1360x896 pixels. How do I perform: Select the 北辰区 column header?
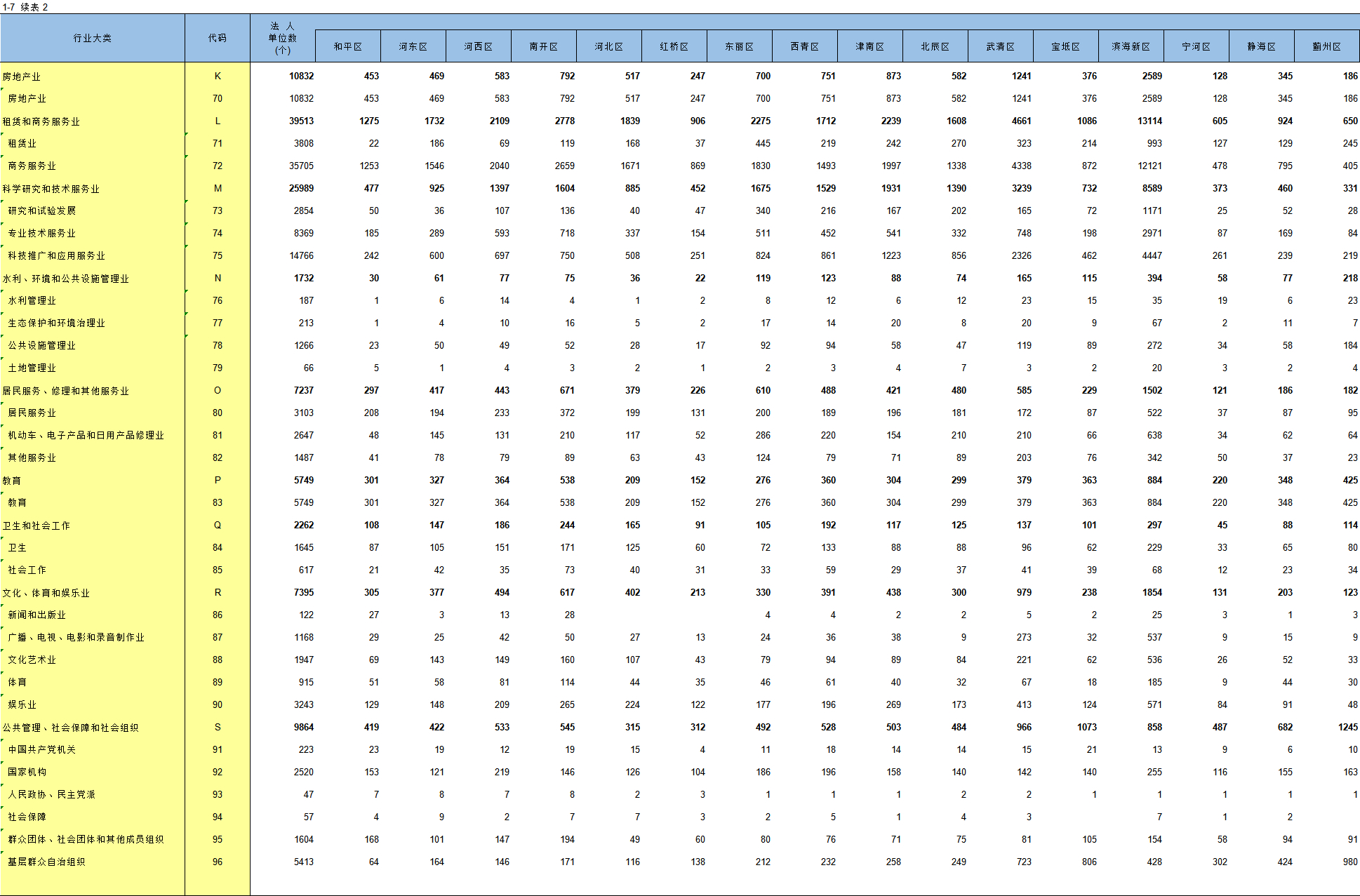point(935,46)
